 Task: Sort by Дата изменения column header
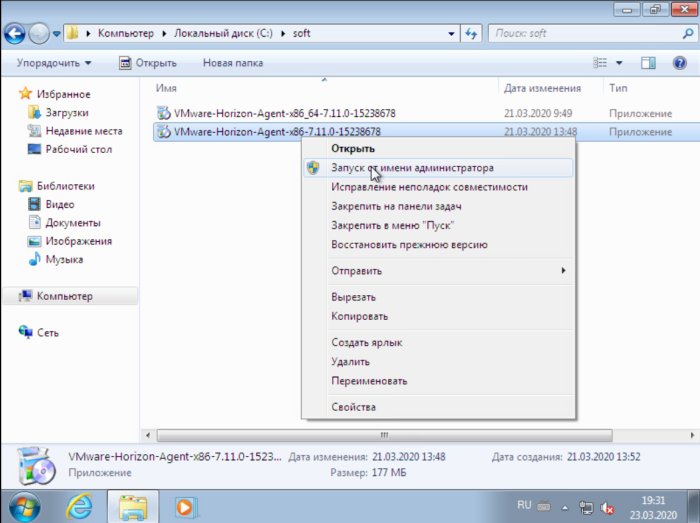tap(542, 88)
